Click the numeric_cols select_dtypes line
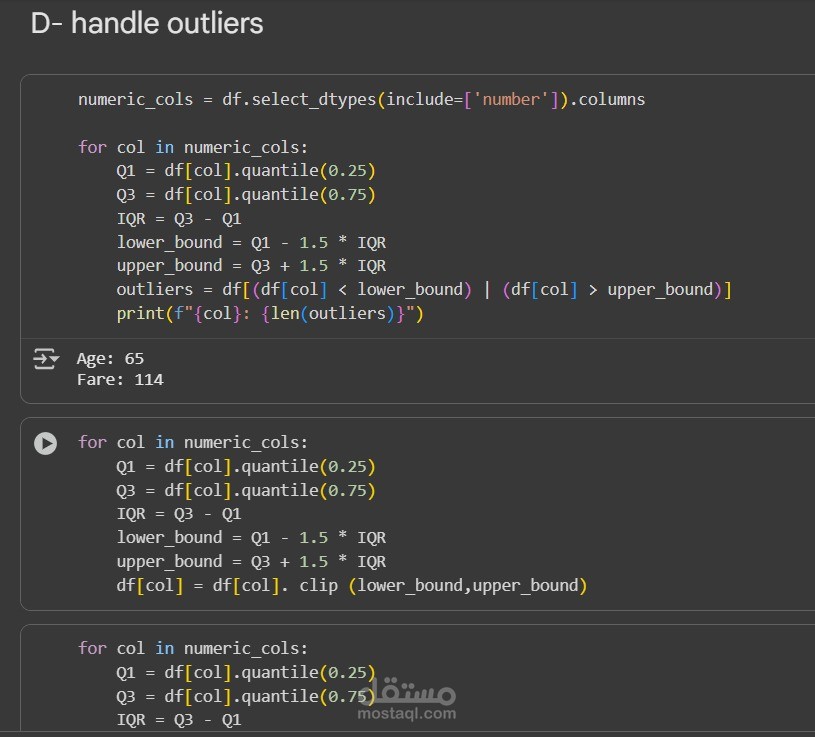Image resolution: width=815 pixels, height=737 pixels. click(361, 99)
